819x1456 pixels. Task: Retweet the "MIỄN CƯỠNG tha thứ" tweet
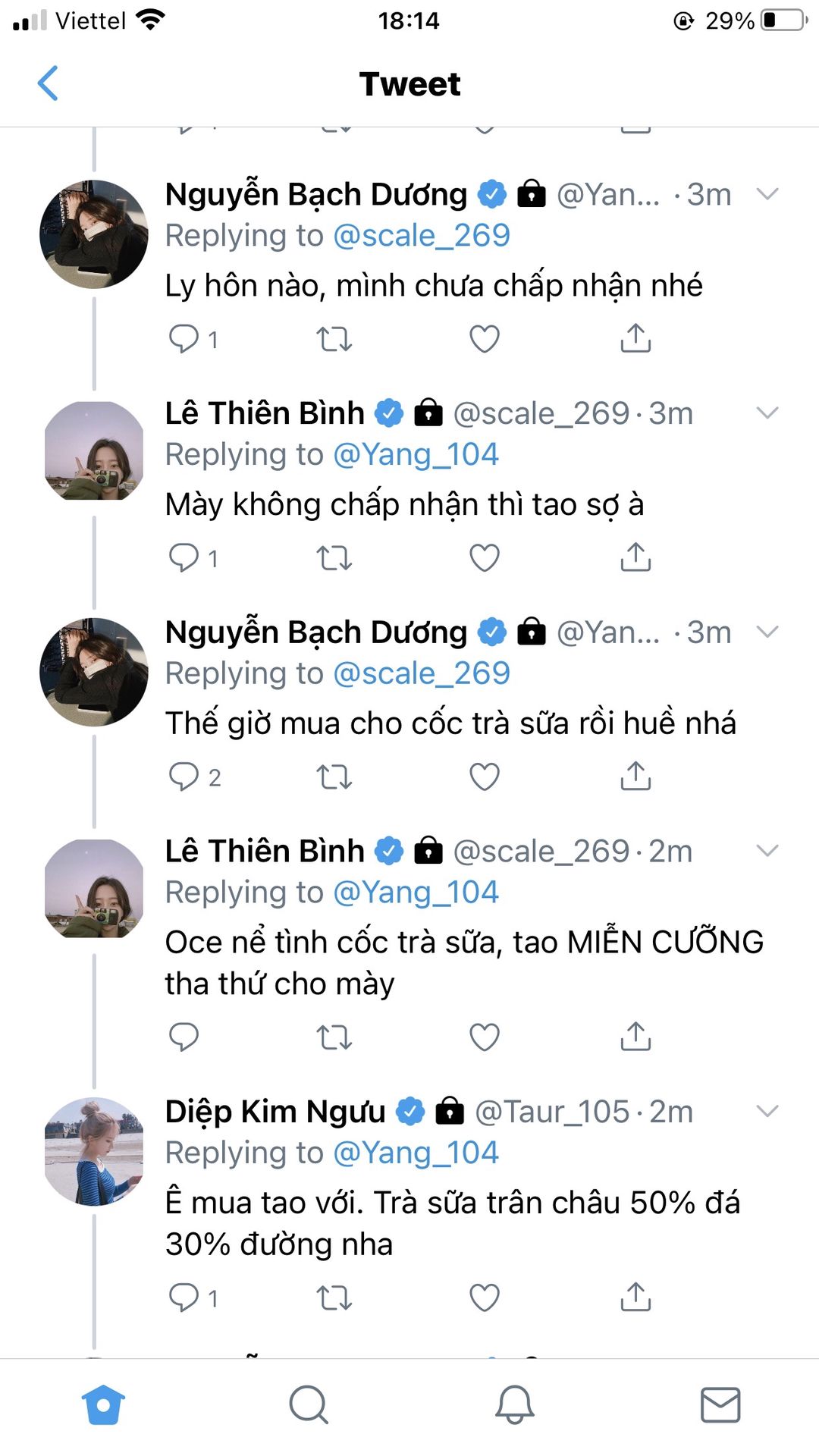(x=334, y=1037)
